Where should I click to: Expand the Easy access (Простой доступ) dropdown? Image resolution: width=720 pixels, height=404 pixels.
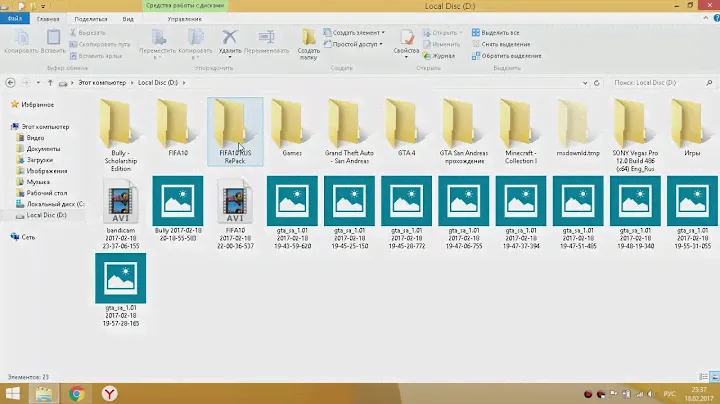pyautogui.click(x=358, y=45)
